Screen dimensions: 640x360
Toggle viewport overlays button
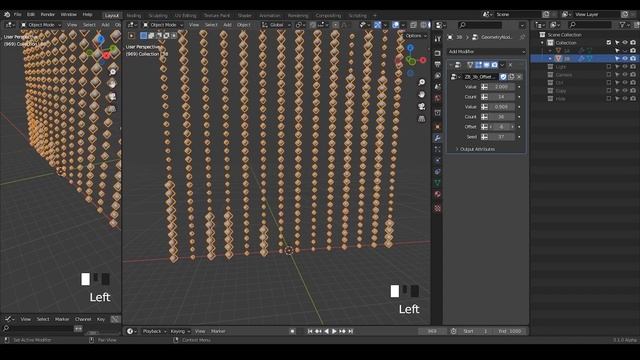coord(396,25)
